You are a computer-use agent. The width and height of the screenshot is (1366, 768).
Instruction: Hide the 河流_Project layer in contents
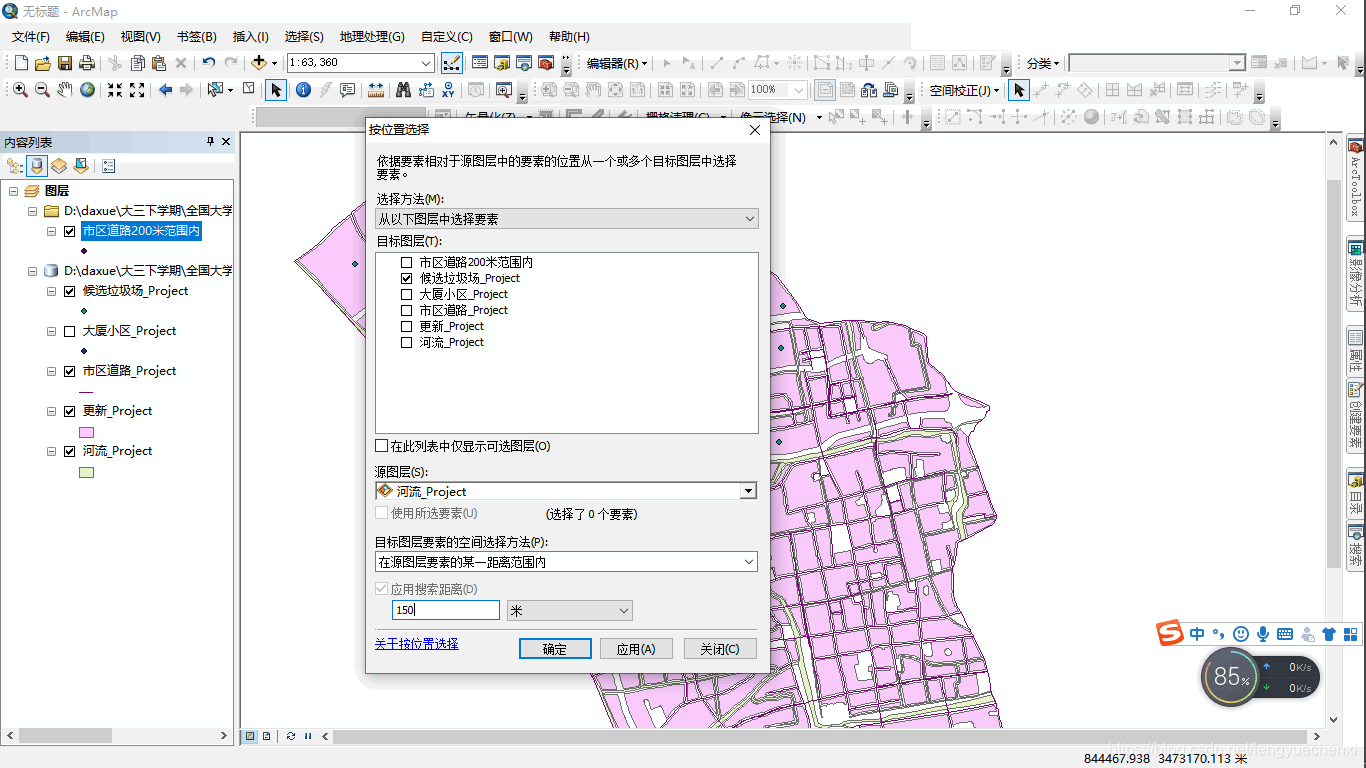coord(69,451)
